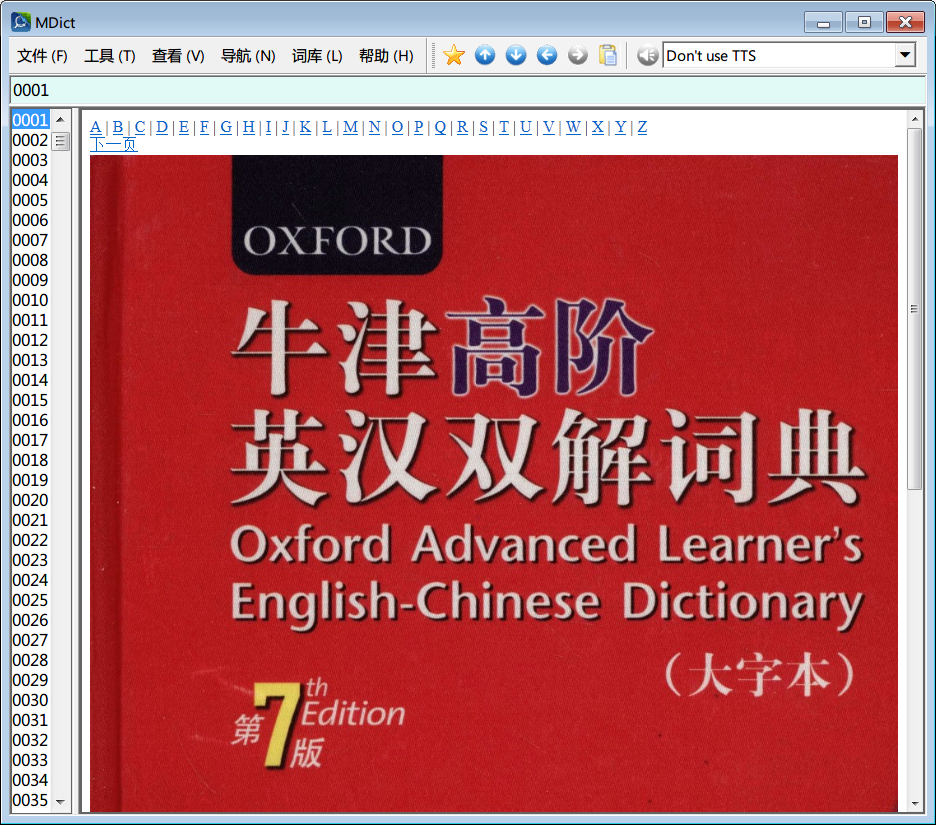Open the 词库 (L) menu
The image size is (936, 825).
pos(317,56)
